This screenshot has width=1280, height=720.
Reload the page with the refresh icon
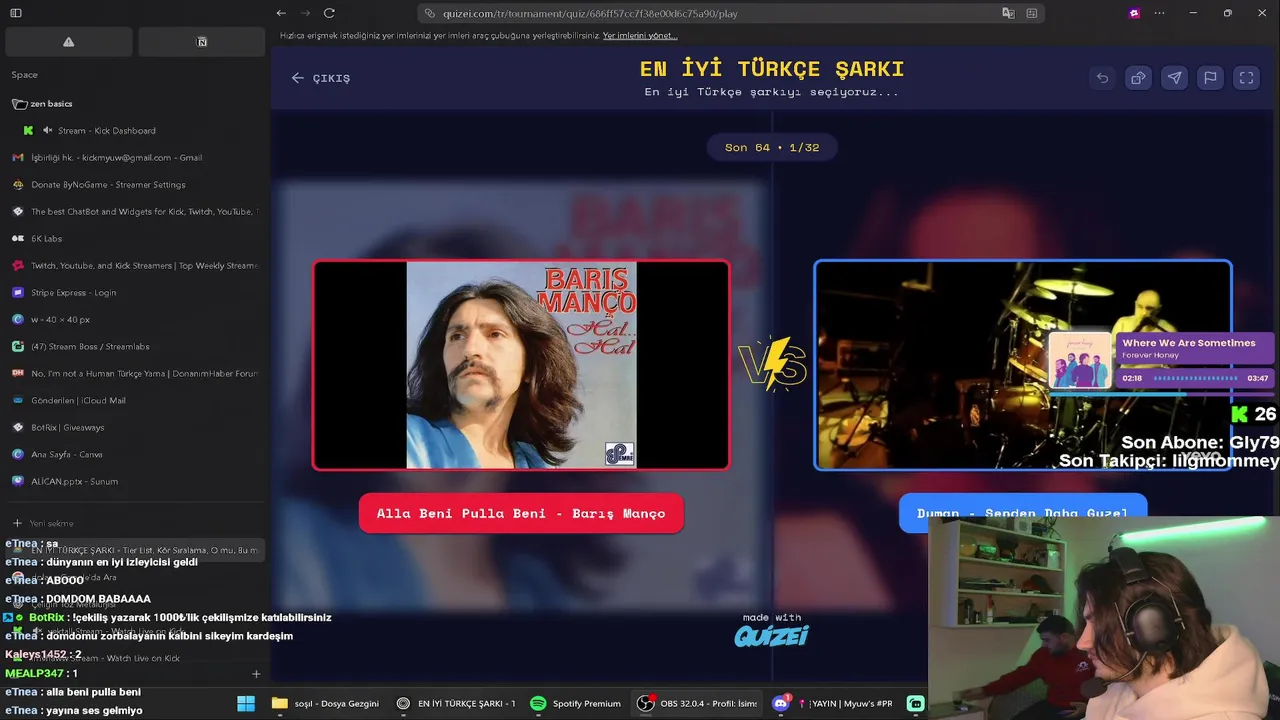coord(329,13)
